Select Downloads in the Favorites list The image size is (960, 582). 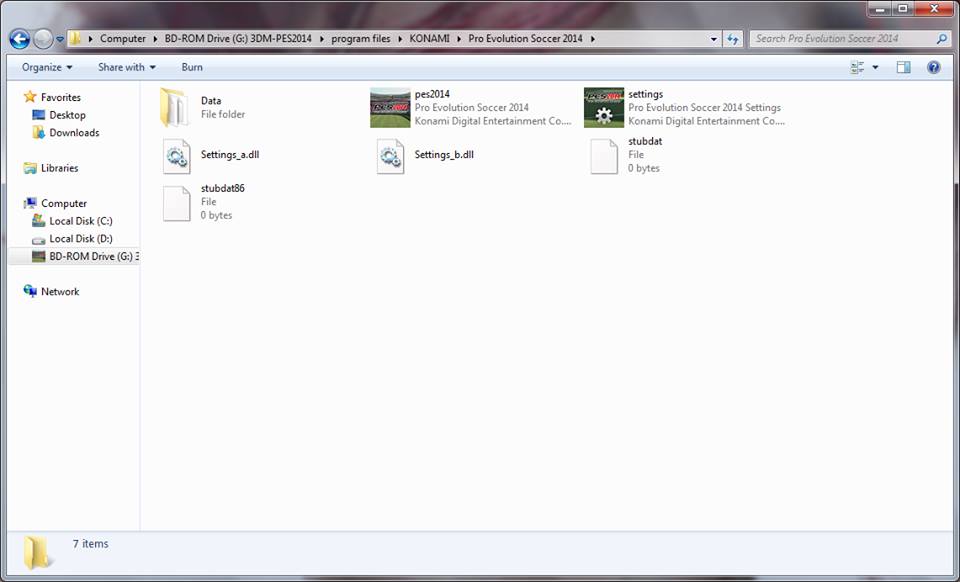point(74,133)
